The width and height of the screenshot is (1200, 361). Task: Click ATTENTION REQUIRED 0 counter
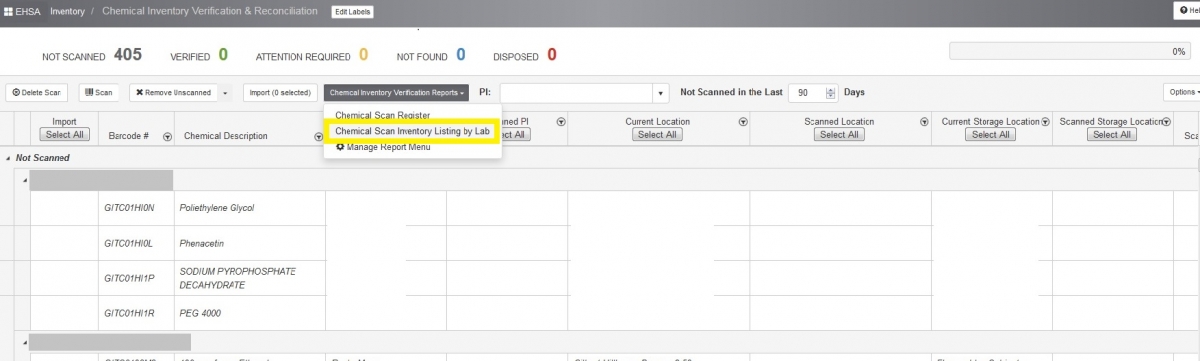pyautogui.click(x=312, y=56)
